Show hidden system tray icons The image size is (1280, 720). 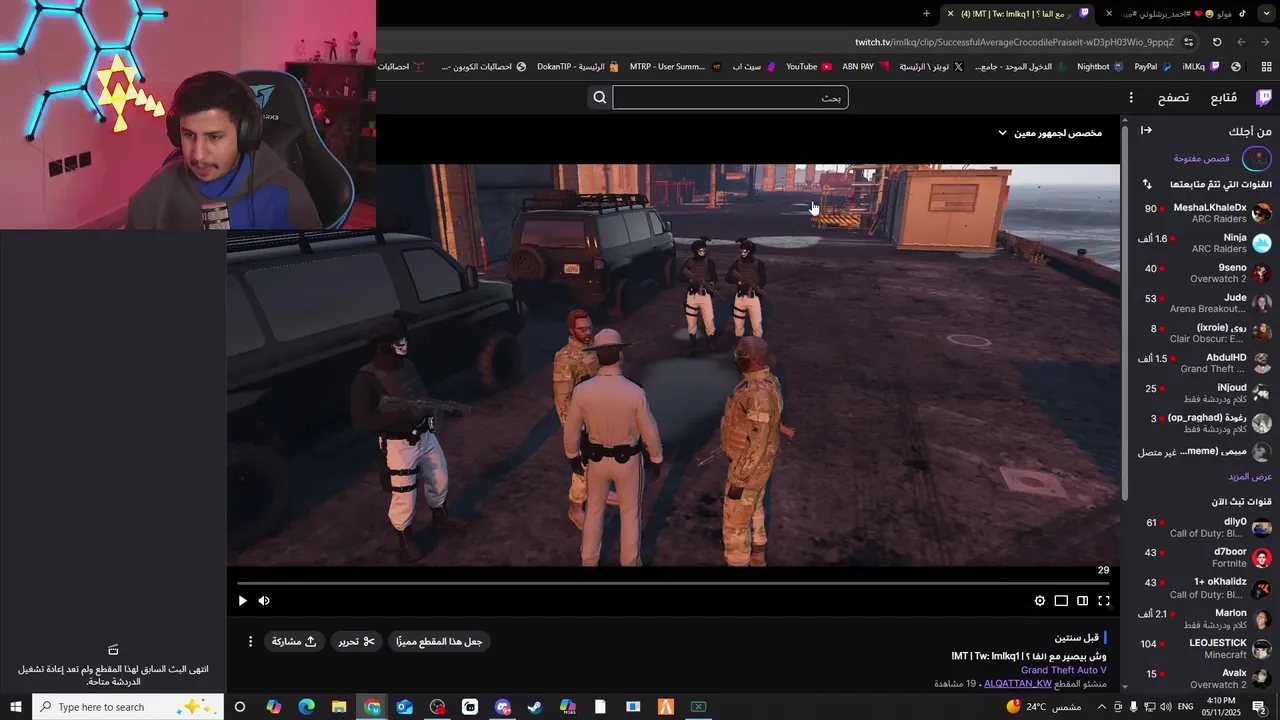coord(1102,707)
